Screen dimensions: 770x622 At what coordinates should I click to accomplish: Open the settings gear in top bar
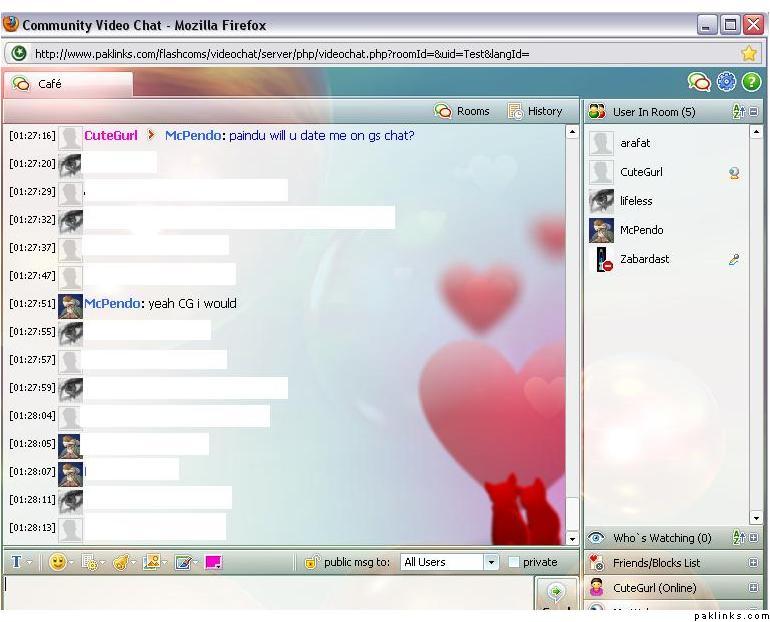click(x=726, y=83)
